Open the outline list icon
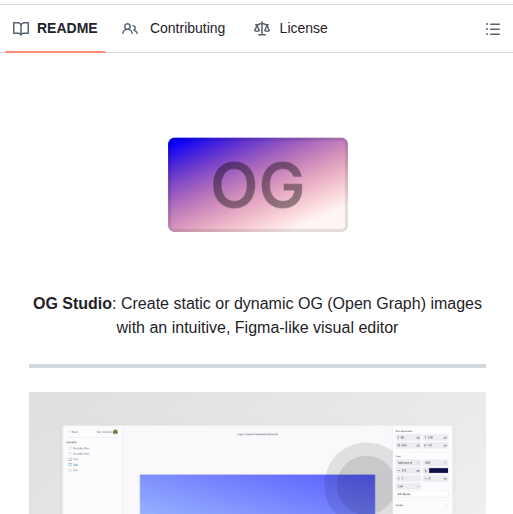The image size is (513, 514). pyautogui.click(x=493, y=29)
